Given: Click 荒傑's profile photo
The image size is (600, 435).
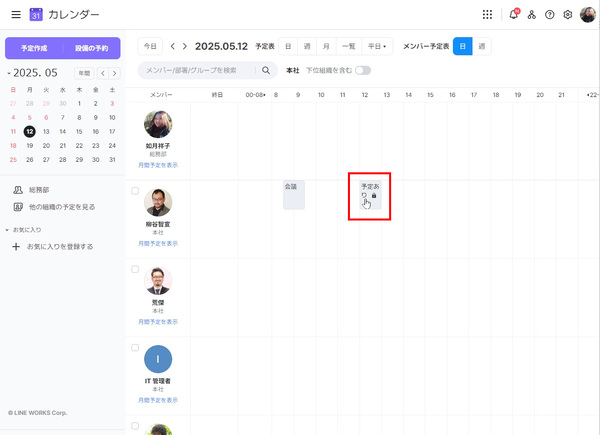Looking at the screenshot, I should [x=158, y=281].
